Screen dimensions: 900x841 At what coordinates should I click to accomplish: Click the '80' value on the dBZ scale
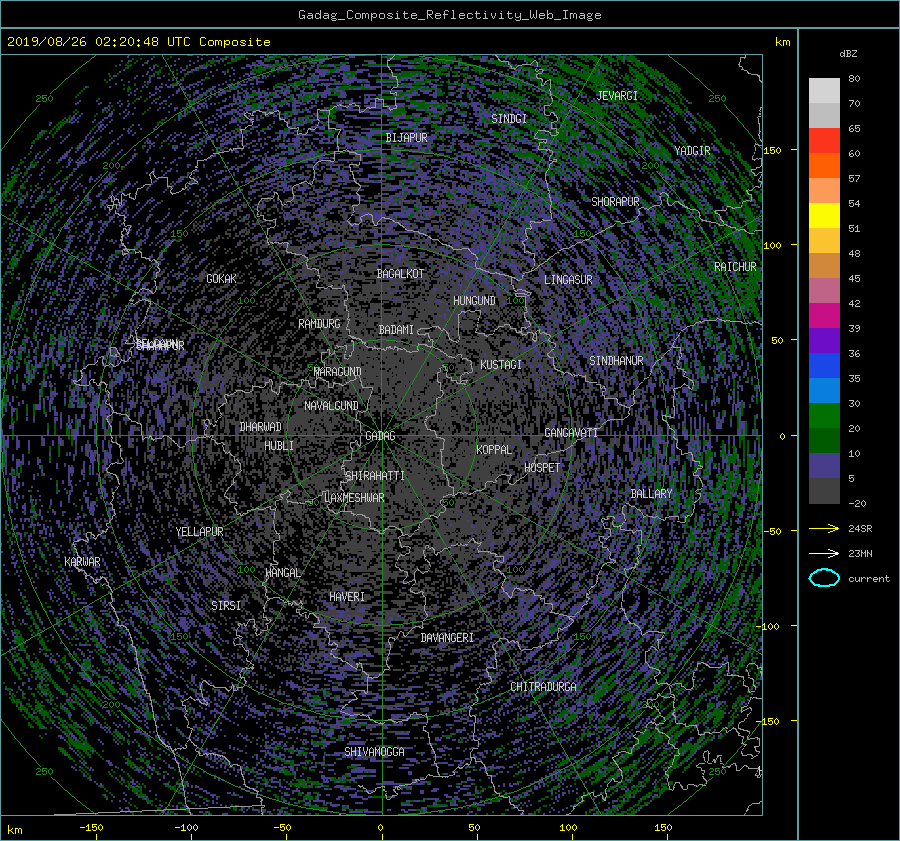[x=854, y=79]
